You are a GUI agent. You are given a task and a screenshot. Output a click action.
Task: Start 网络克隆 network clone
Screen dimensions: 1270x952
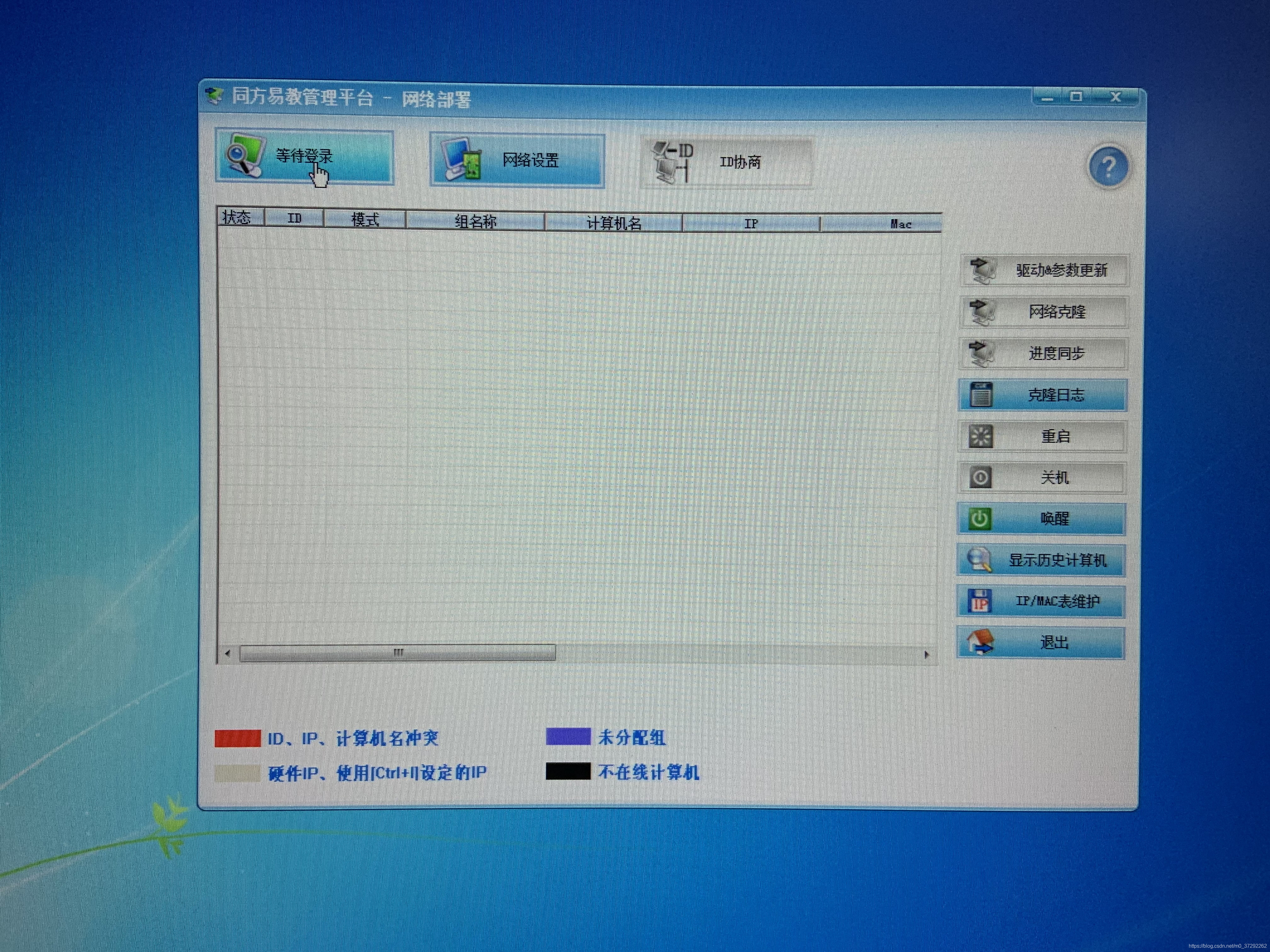click(x=1043, y=312)
